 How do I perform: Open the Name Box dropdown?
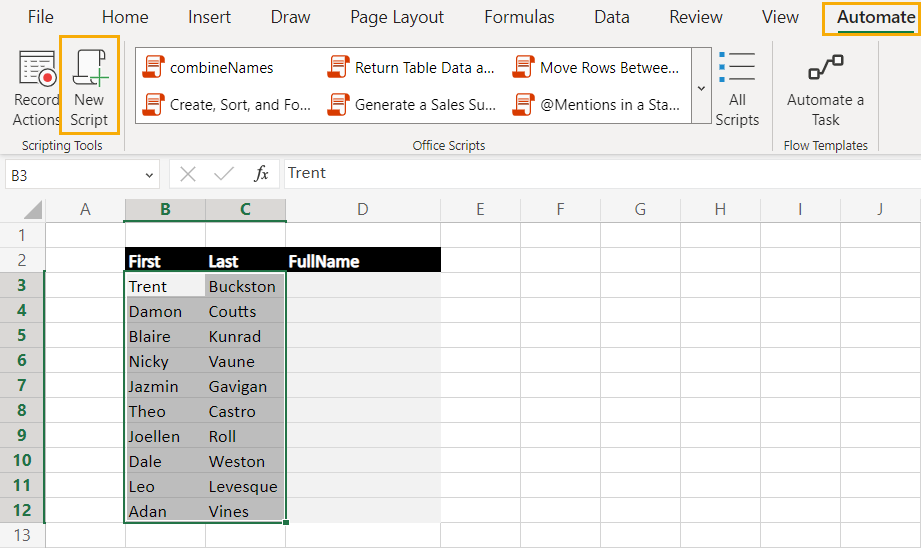click(x=149, y=175)
